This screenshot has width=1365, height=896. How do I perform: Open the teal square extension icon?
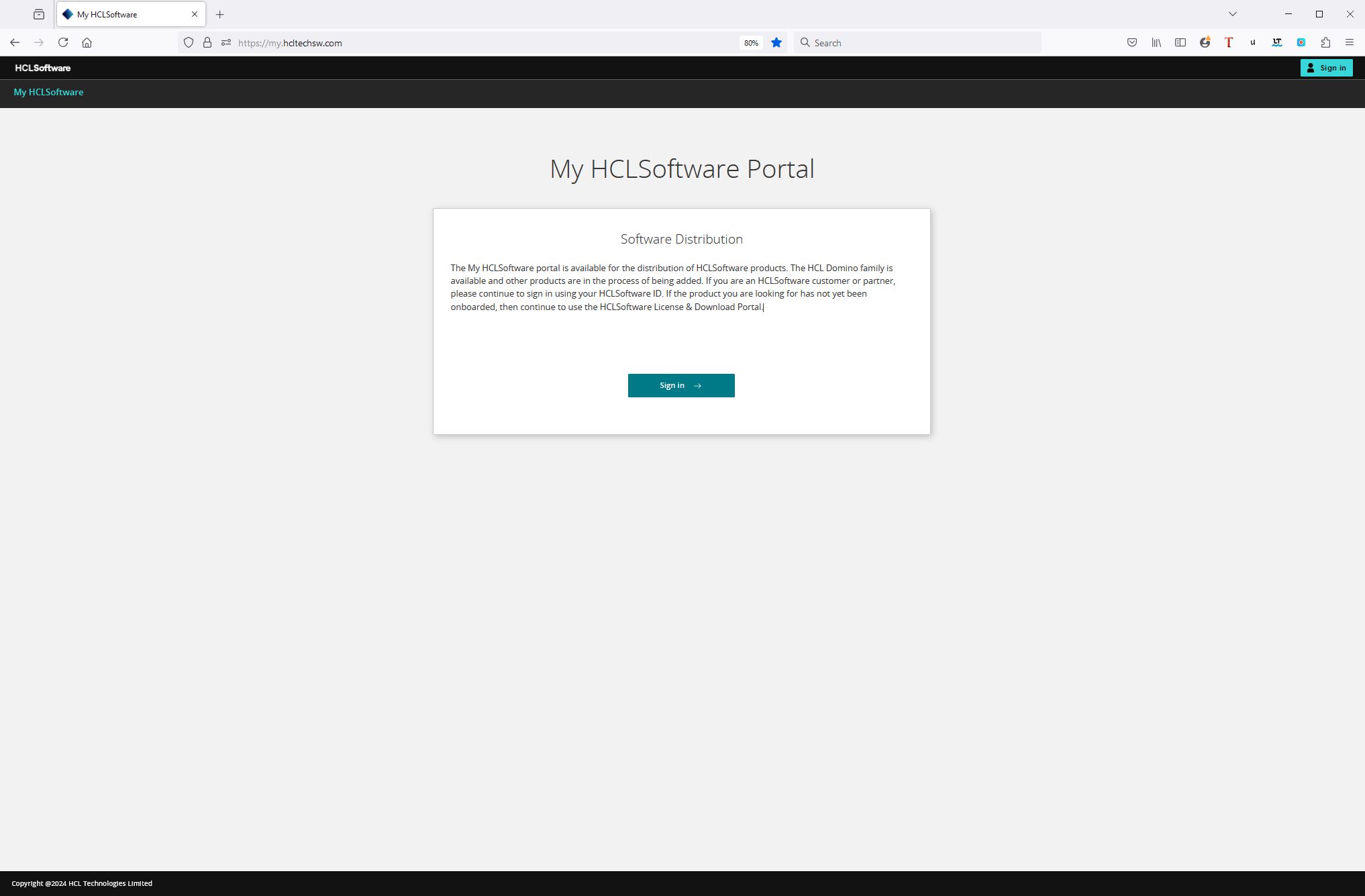(x=1301, y=42)
